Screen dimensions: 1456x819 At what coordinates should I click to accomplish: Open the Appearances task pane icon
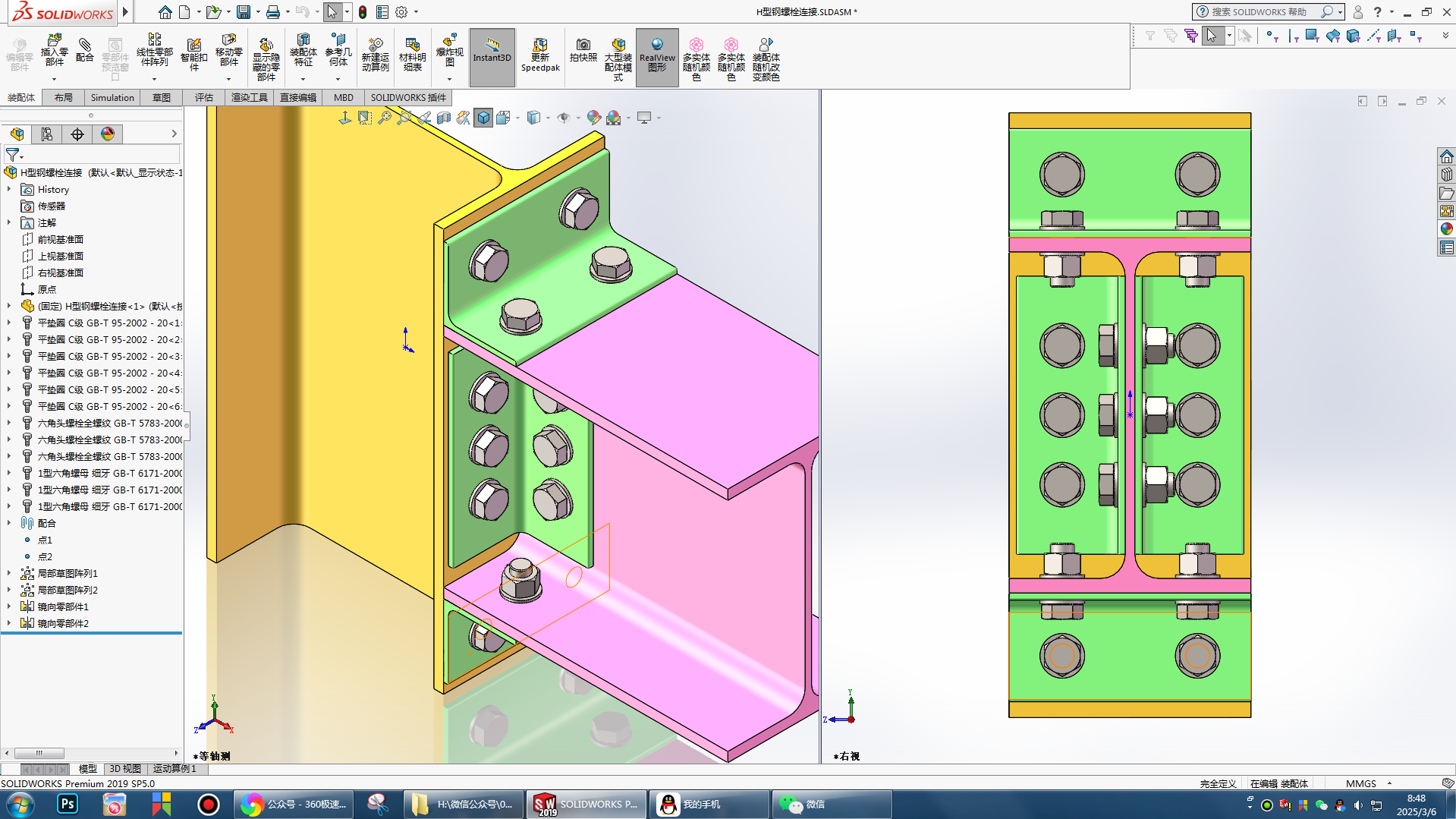[1447, 229]
